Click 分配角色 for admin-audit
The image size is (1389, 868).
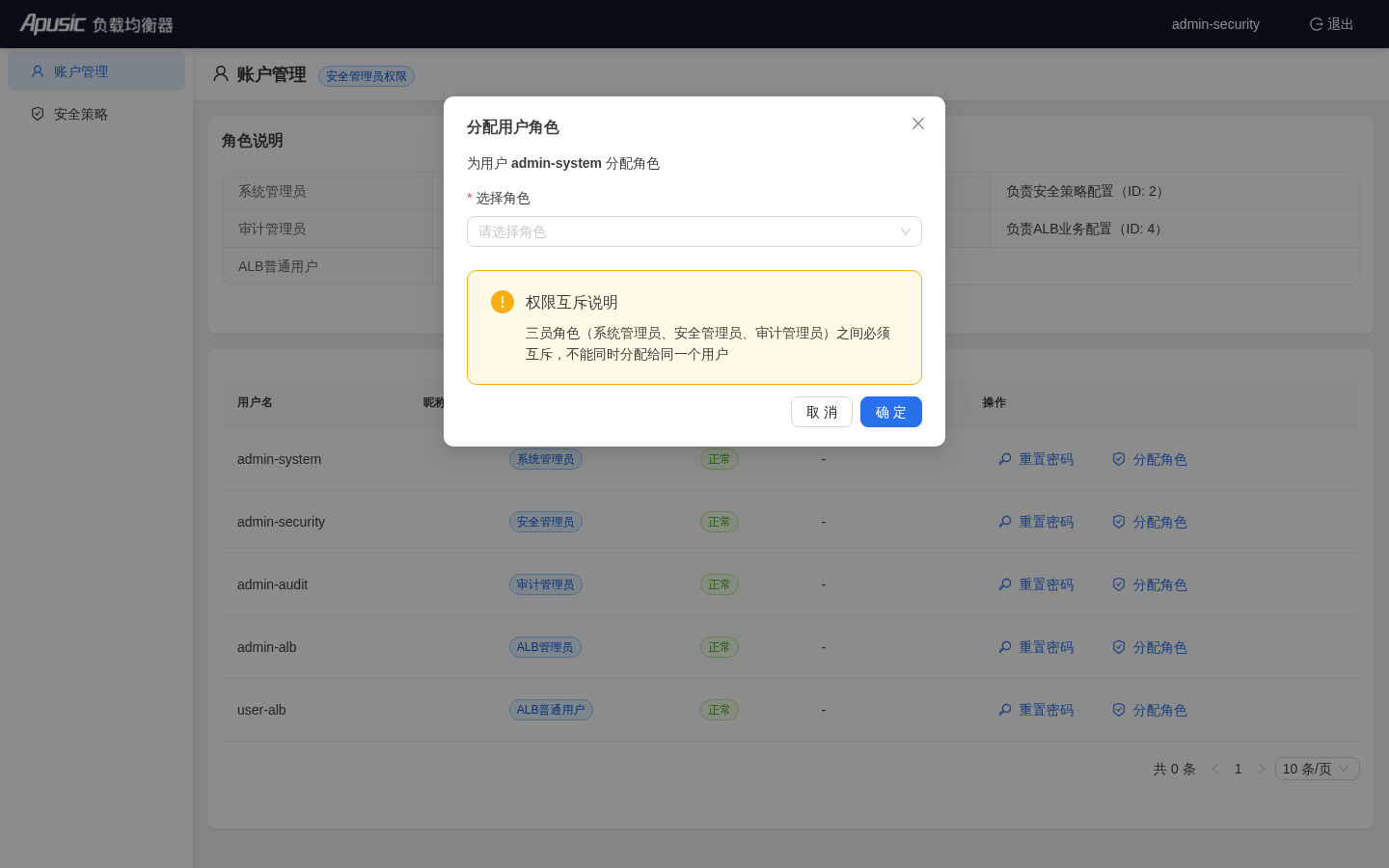1150,584
